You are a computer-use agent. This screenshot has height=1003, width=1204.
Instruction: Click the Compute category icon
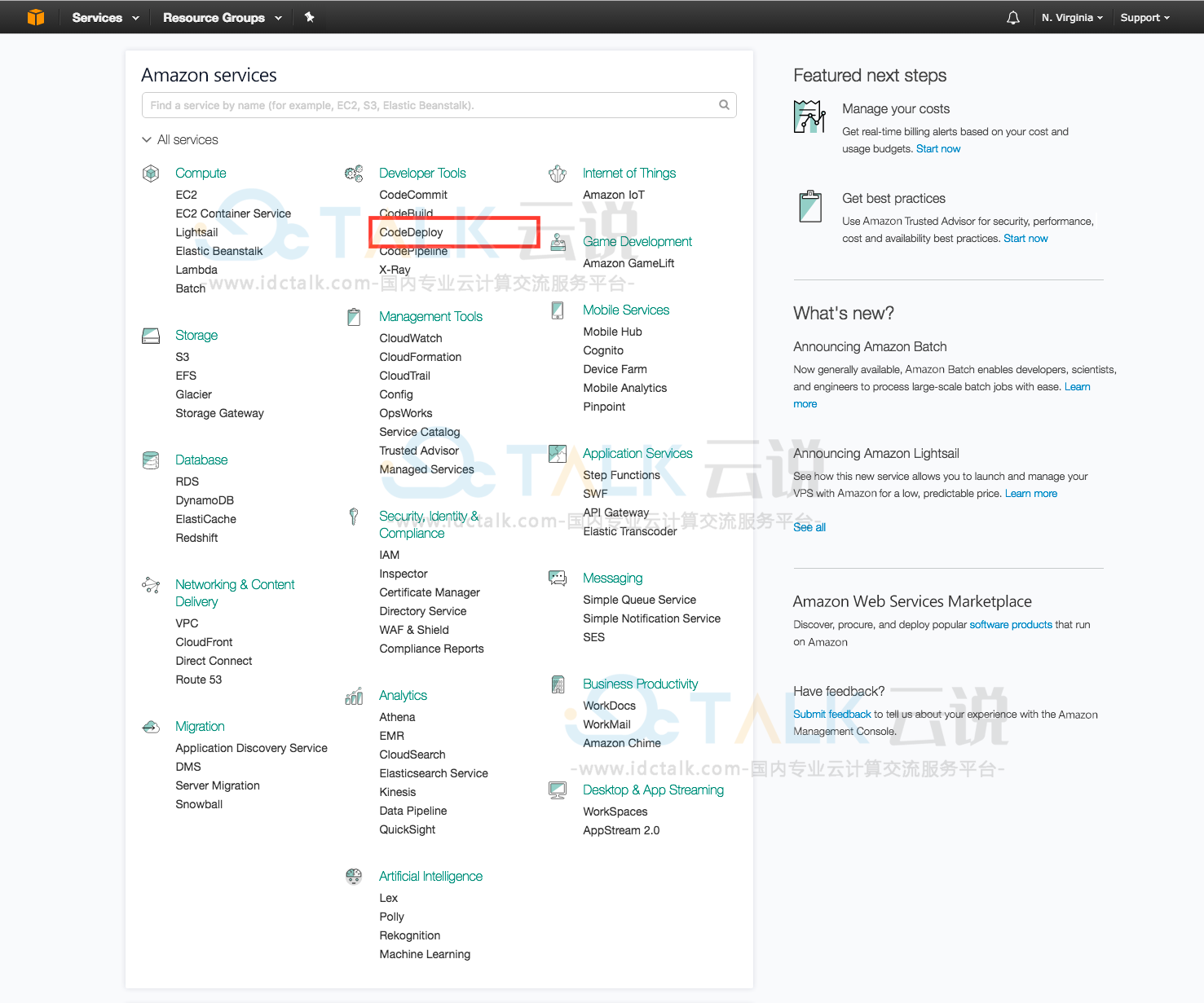[x=151, y=174]
